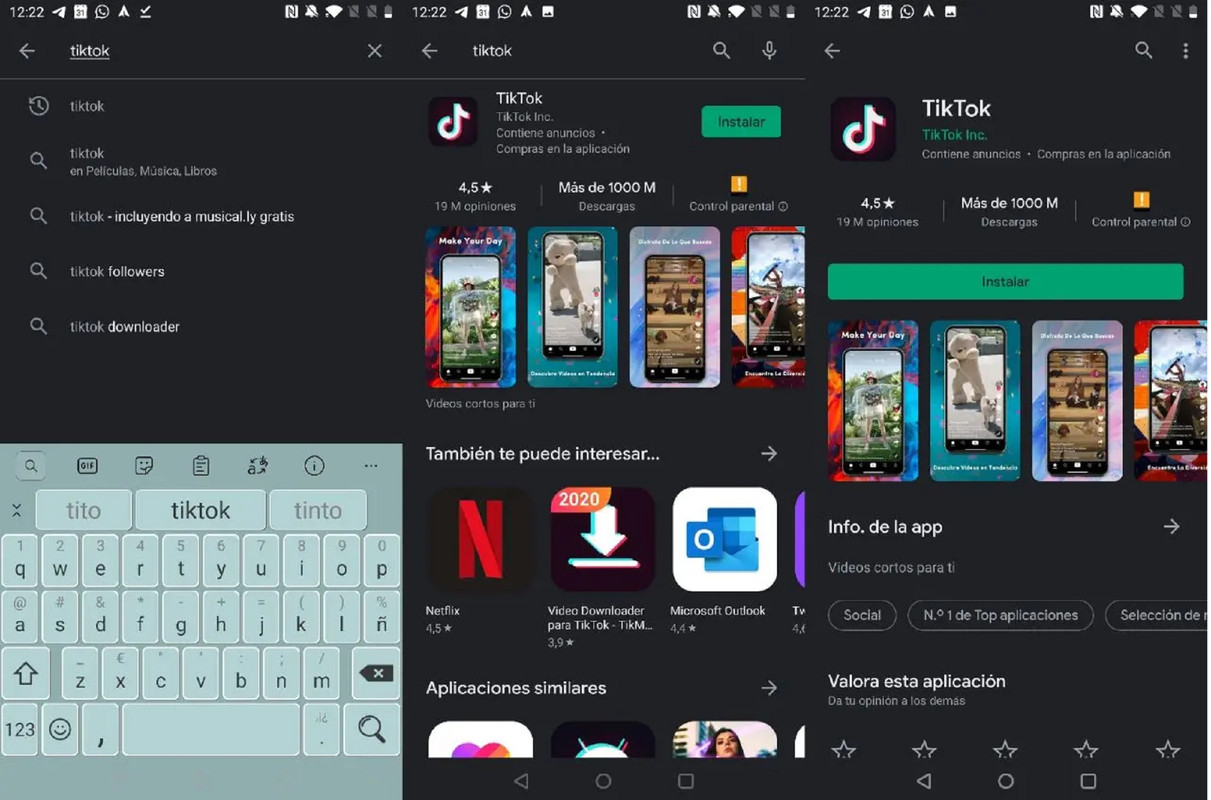Tap the ñ key
The image size is (1211, 800).
381,618
